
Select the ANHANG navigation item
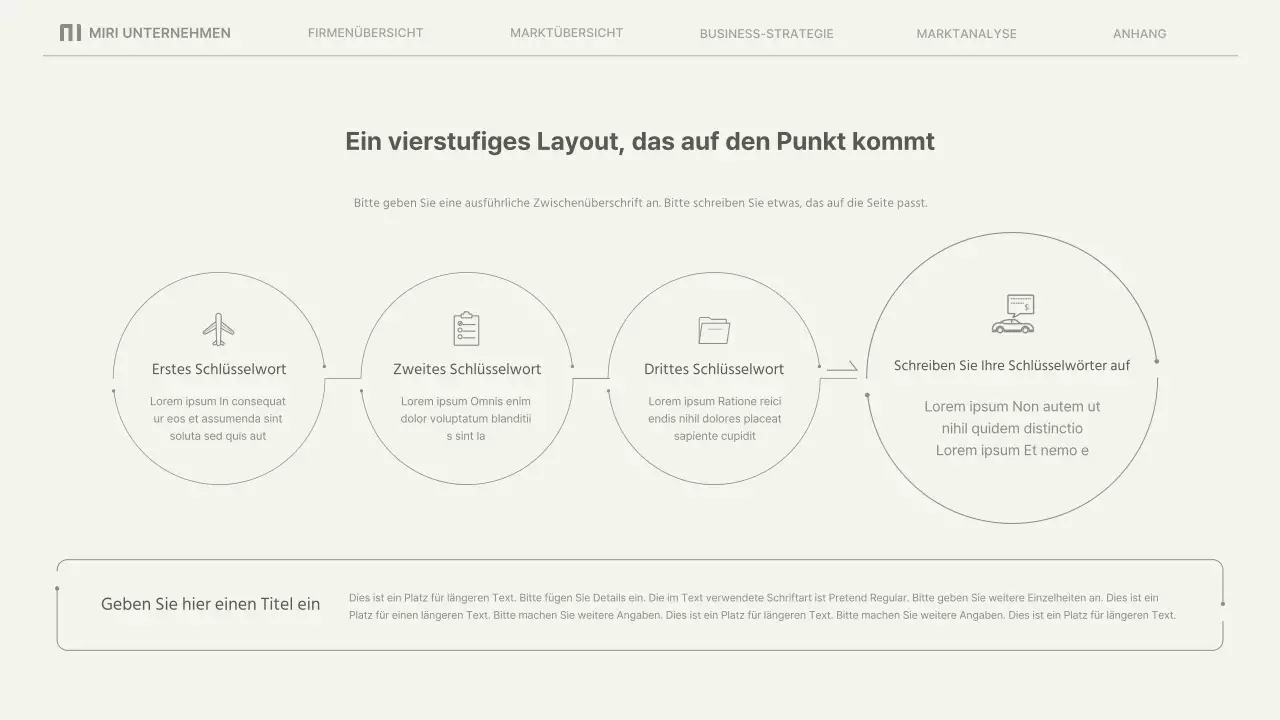pos(1139,33)
